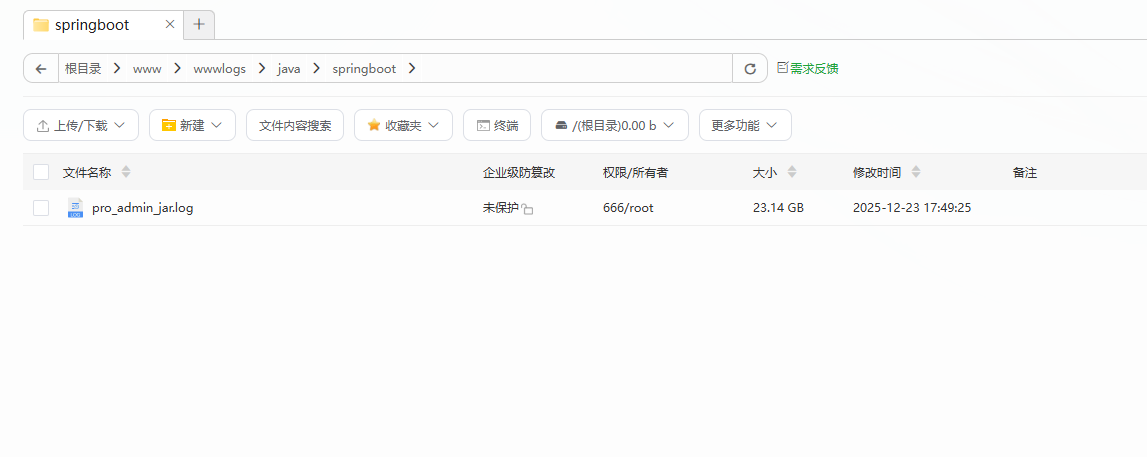Open the 需求反馈 feedback link

pos(808,69)
